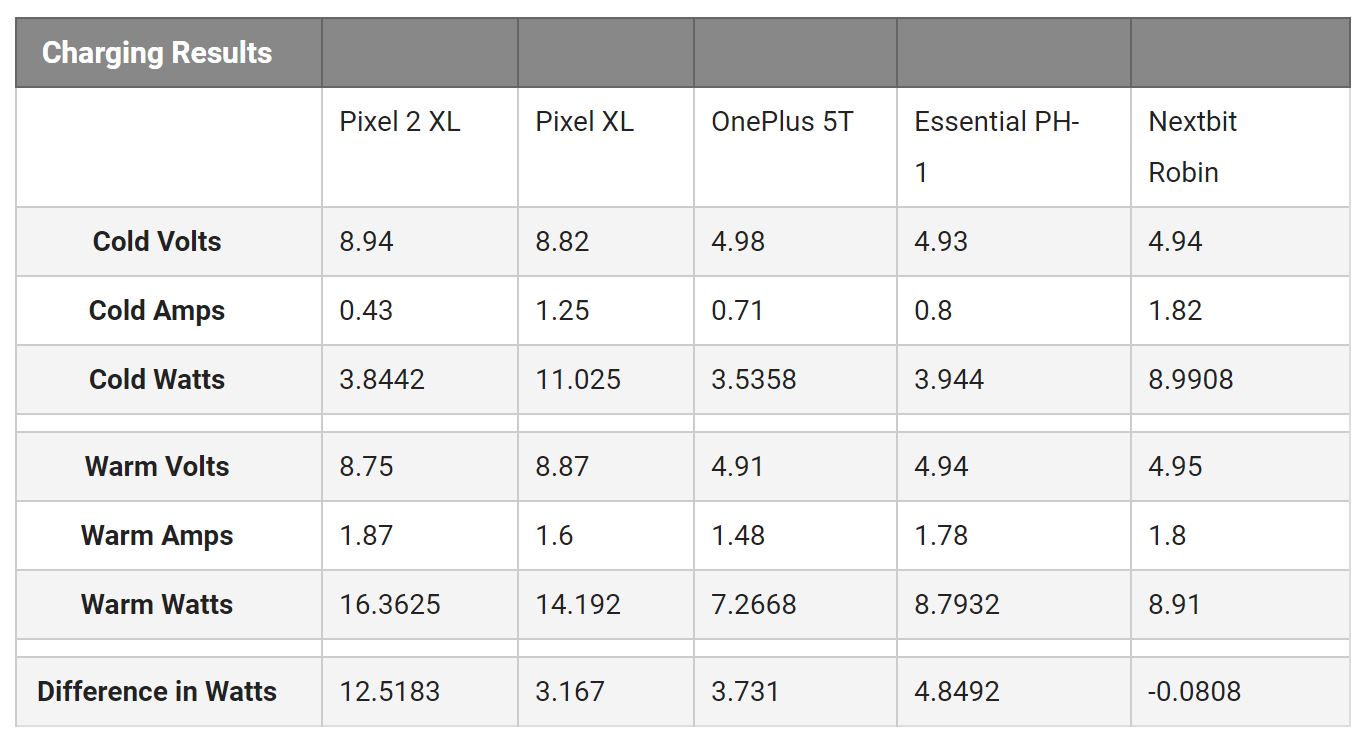Select the Warm Volts row label

(157, 467)
